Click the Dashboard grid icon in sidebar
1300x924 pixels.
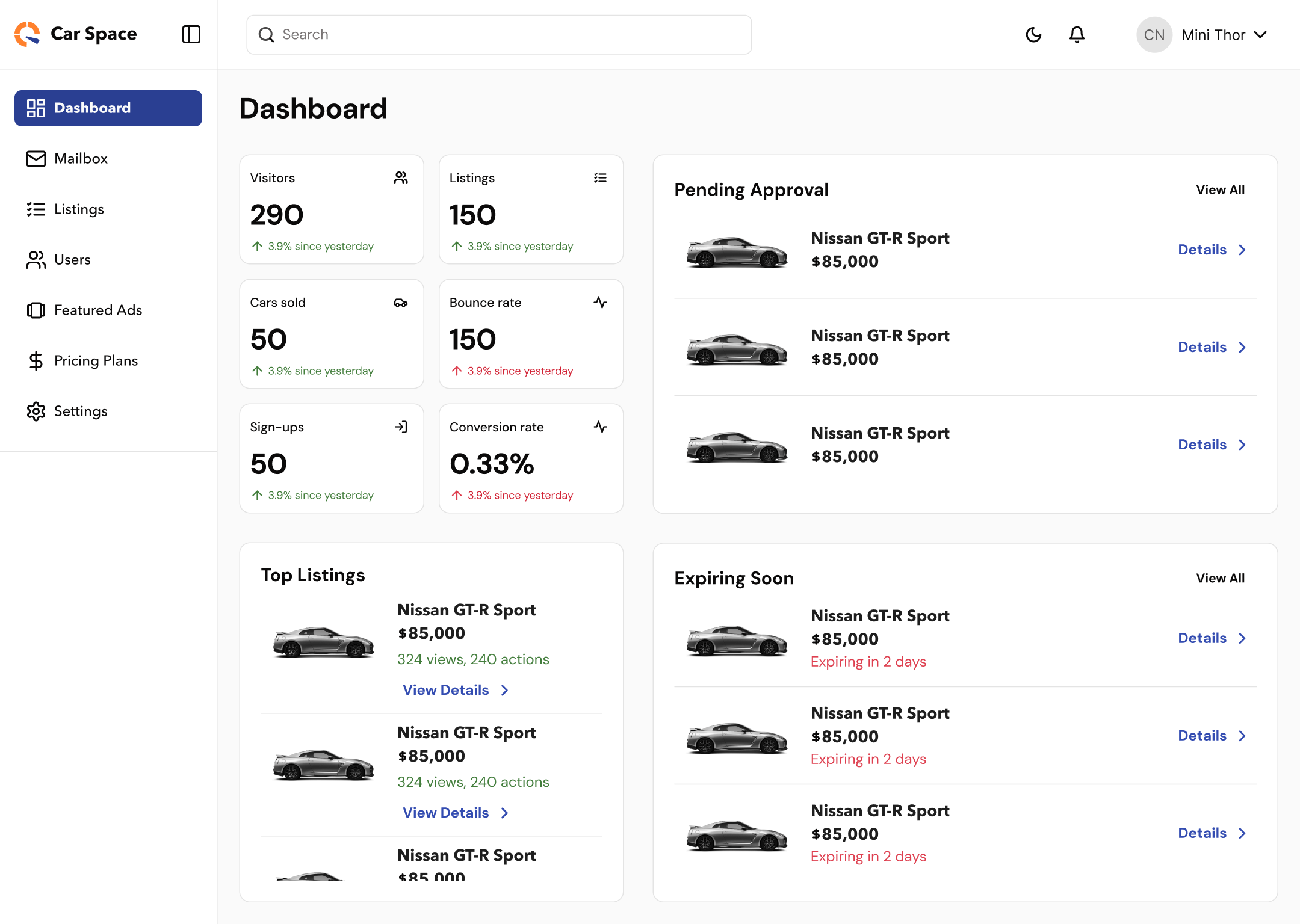pos(36,108)
